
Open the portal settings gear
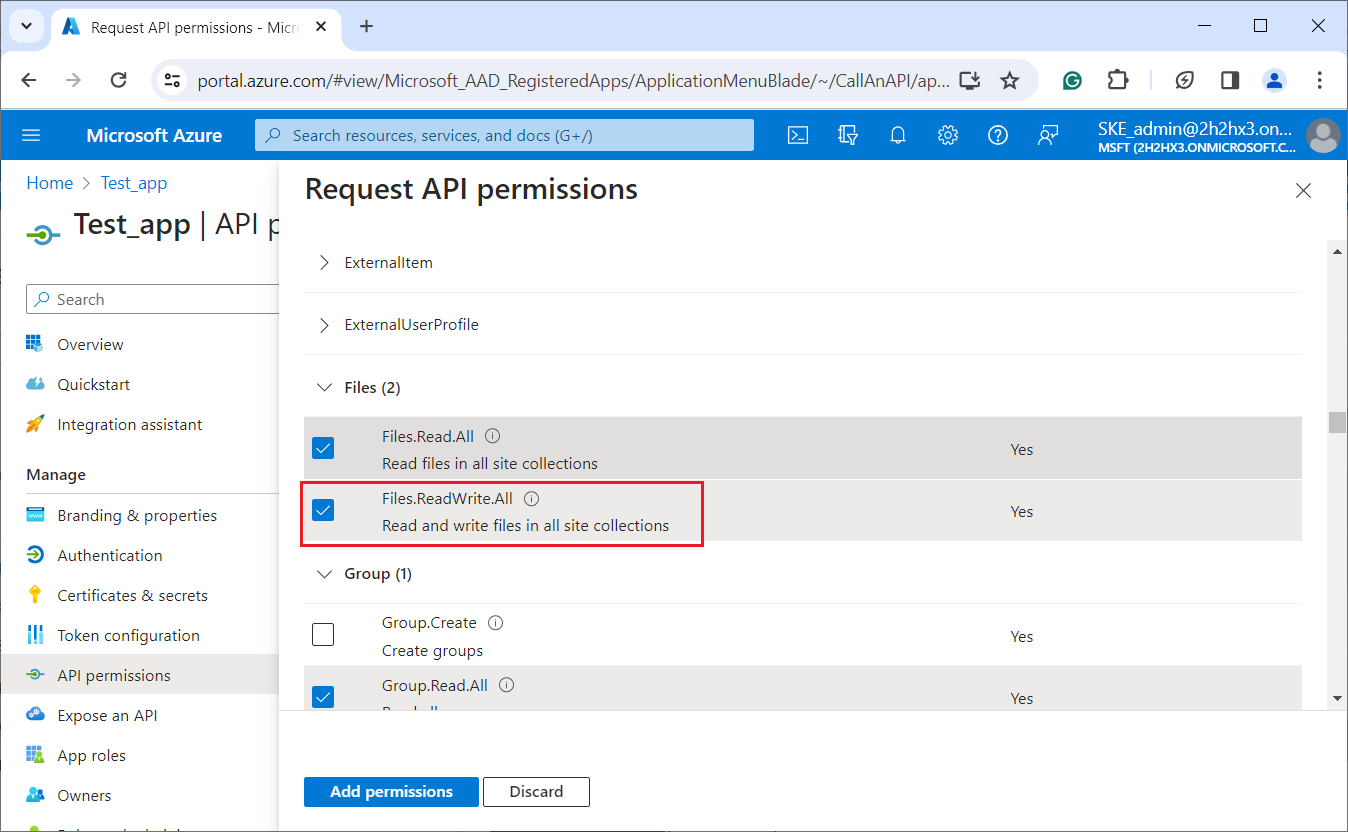[x=948, y=135]
